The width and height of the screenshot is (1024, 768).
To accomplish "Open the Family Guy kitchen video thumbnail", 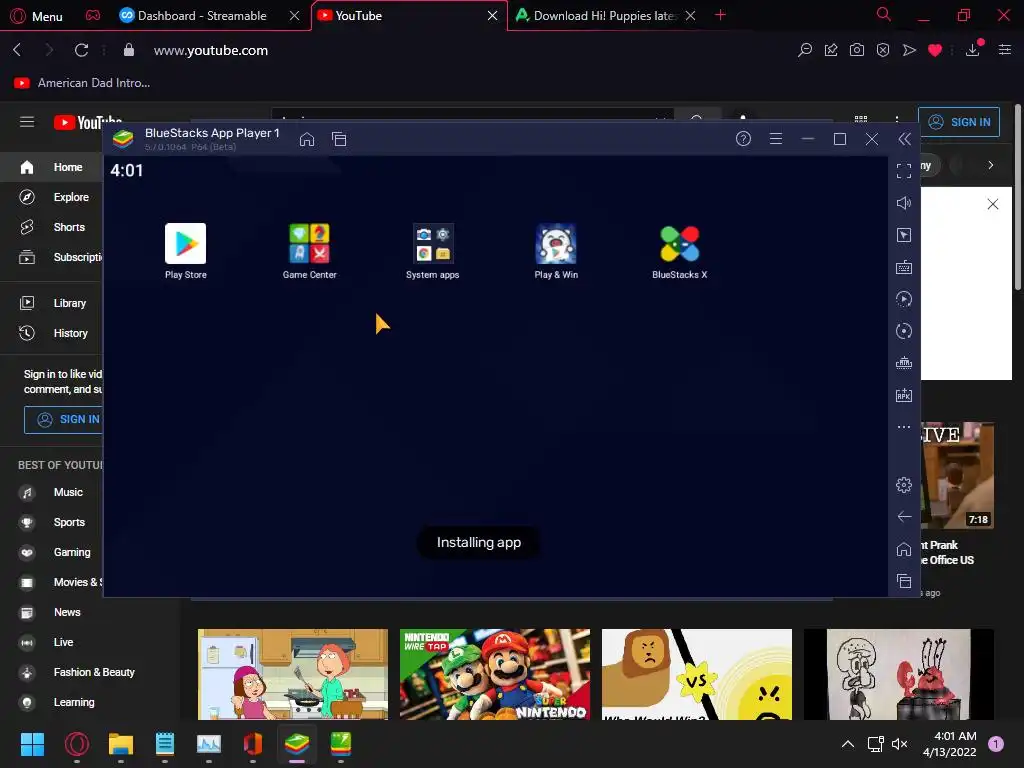I will [293, 674].
